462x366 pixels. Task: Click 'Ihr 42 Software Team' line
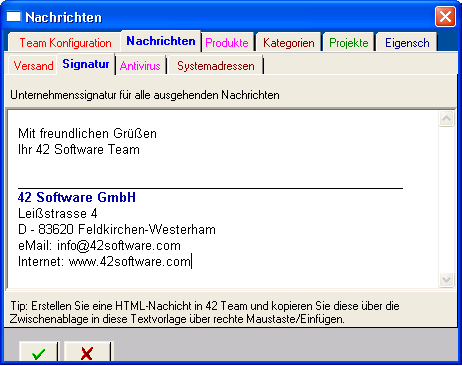coord(79,149)
